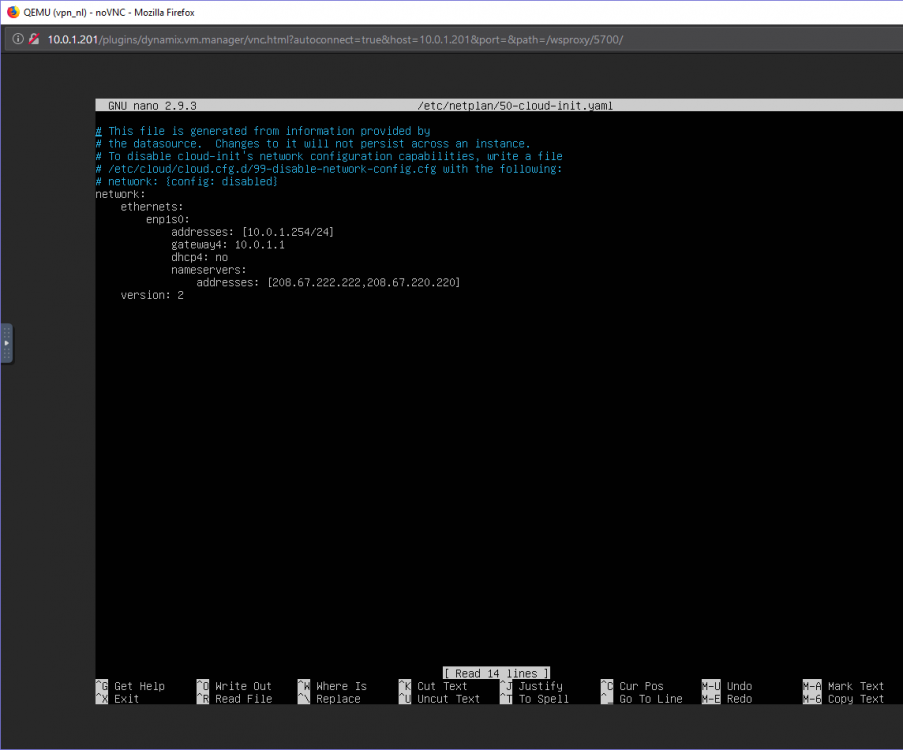Click the first comment line 'This file is generated'
903x750 pixels.
point(263,131)
